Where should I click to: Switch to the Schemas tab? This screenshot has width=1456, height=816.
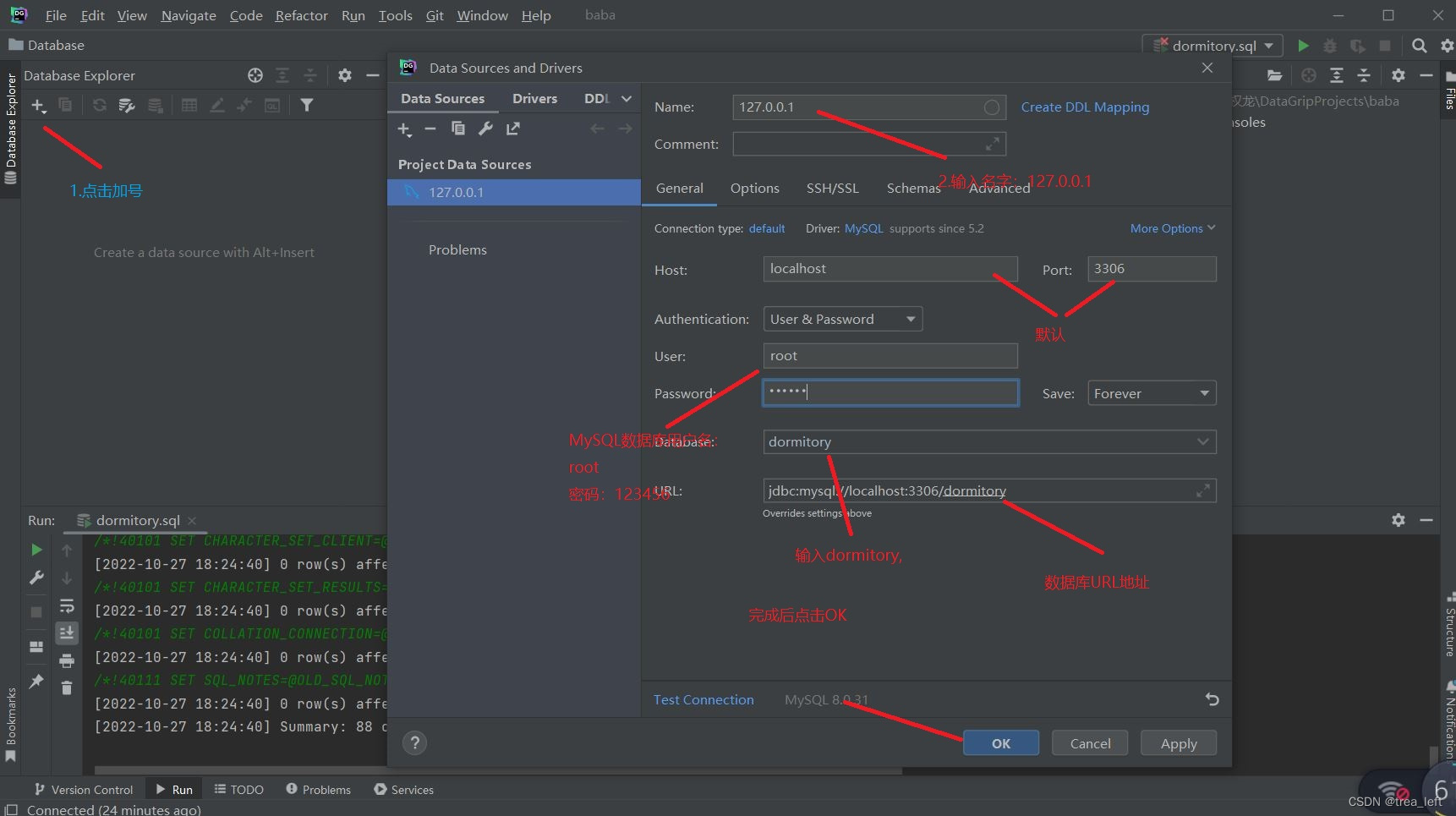click(913, 189)
